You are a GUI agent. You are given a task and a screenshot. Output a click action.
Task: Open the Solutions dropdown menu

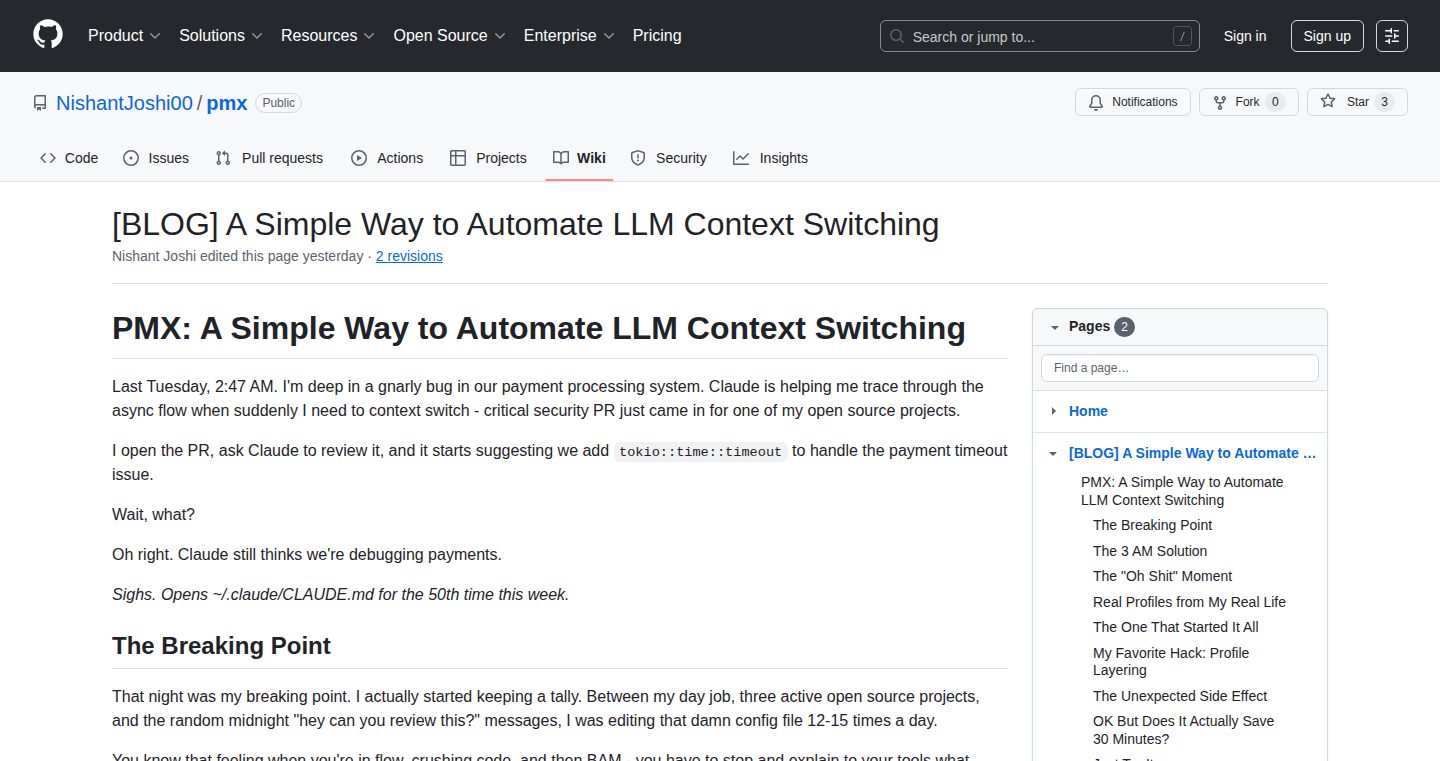[221, 36]
